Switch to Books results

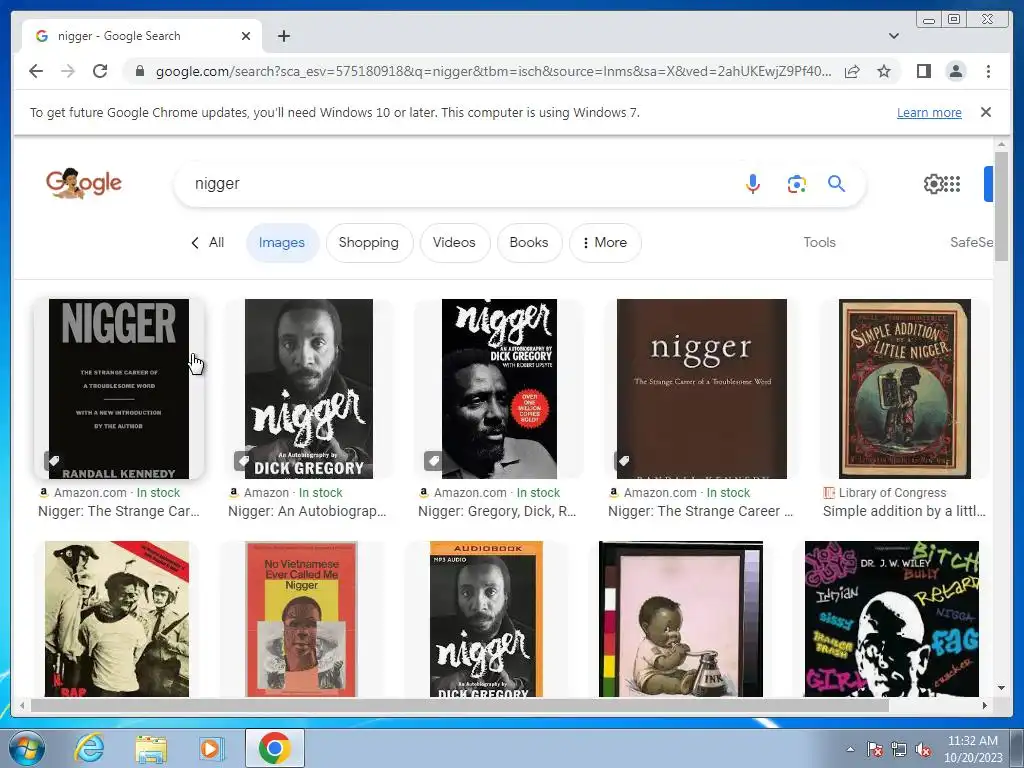pyautogui.click(x=529, y=242)
